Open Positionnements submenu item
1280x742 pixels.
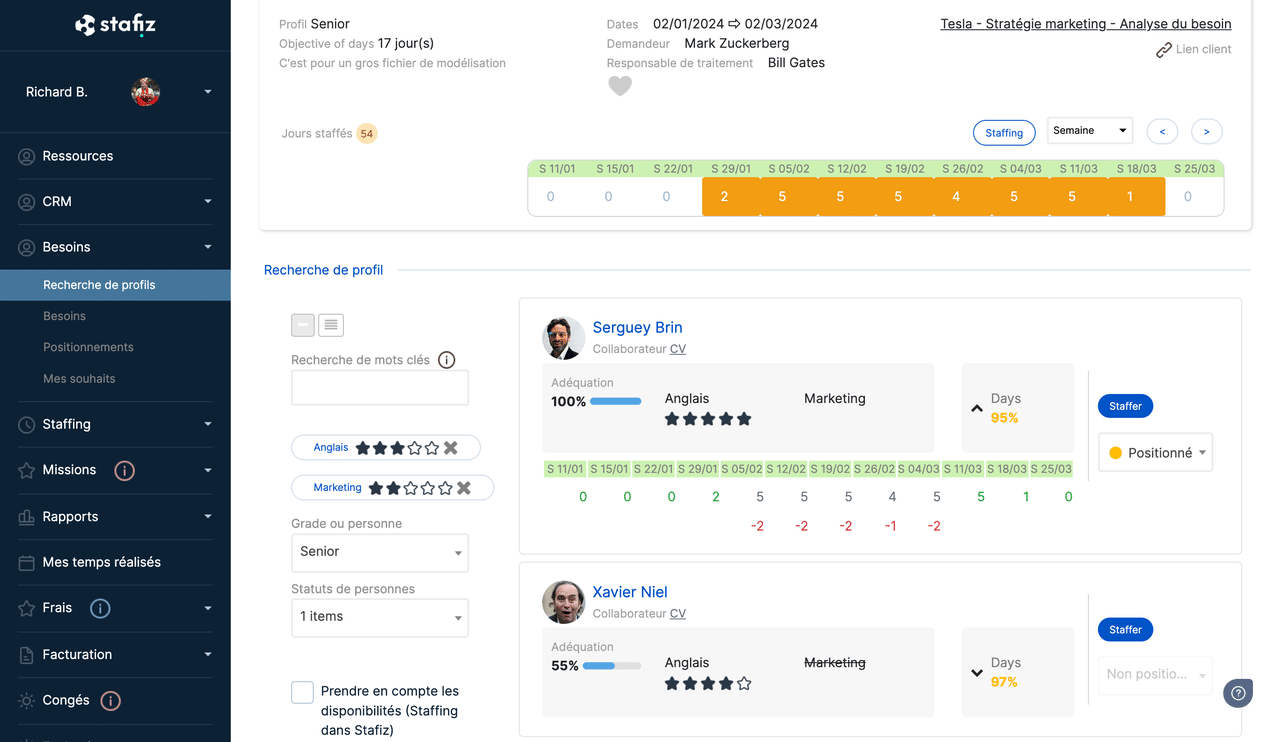point(88,347)
